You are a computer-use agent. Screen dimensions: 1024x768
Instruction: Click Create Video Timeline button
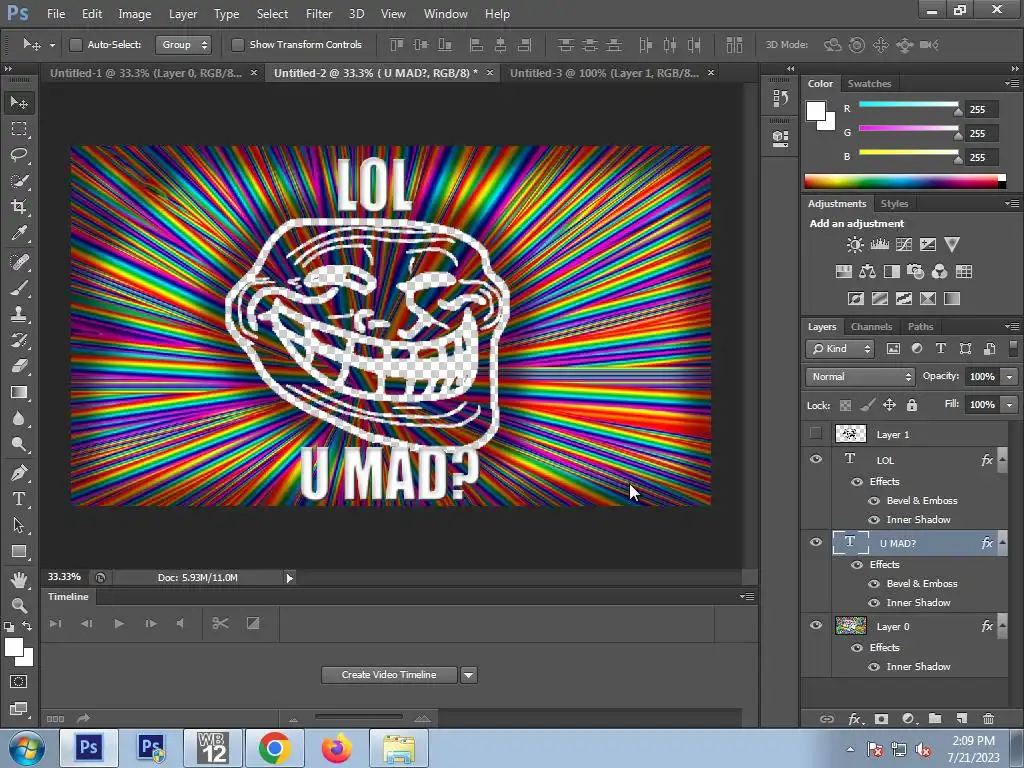pos(389,675)
